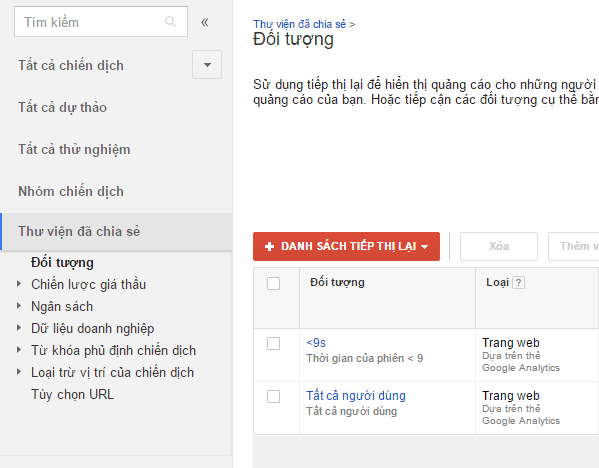Expand Loại trừ vị trí của chiến dịch arrow
The height and width of the screenshot is (468, 599).
coord(19,372)
